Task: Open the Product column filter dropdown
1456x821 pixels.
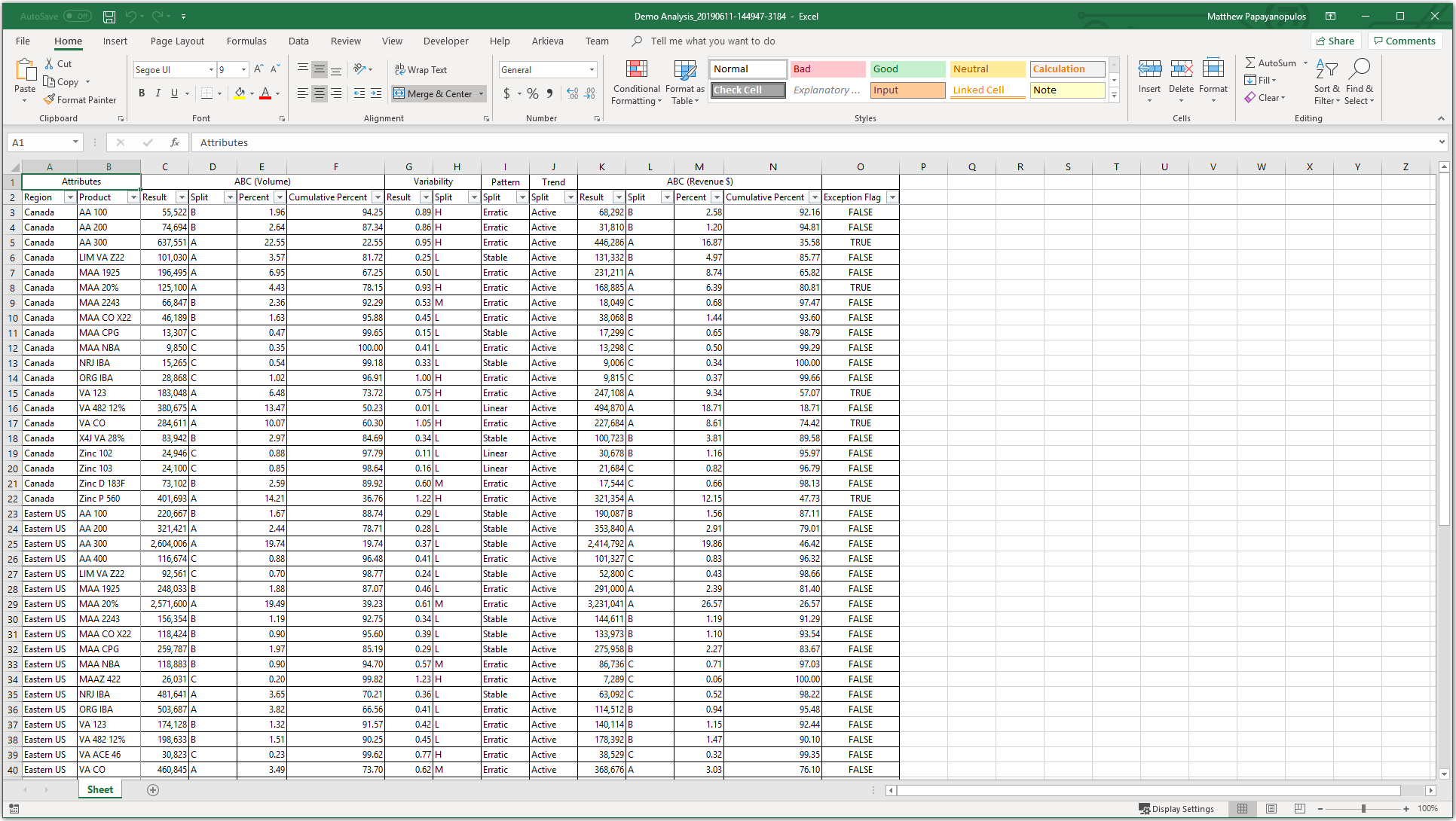Action: (x=133, y=197)
